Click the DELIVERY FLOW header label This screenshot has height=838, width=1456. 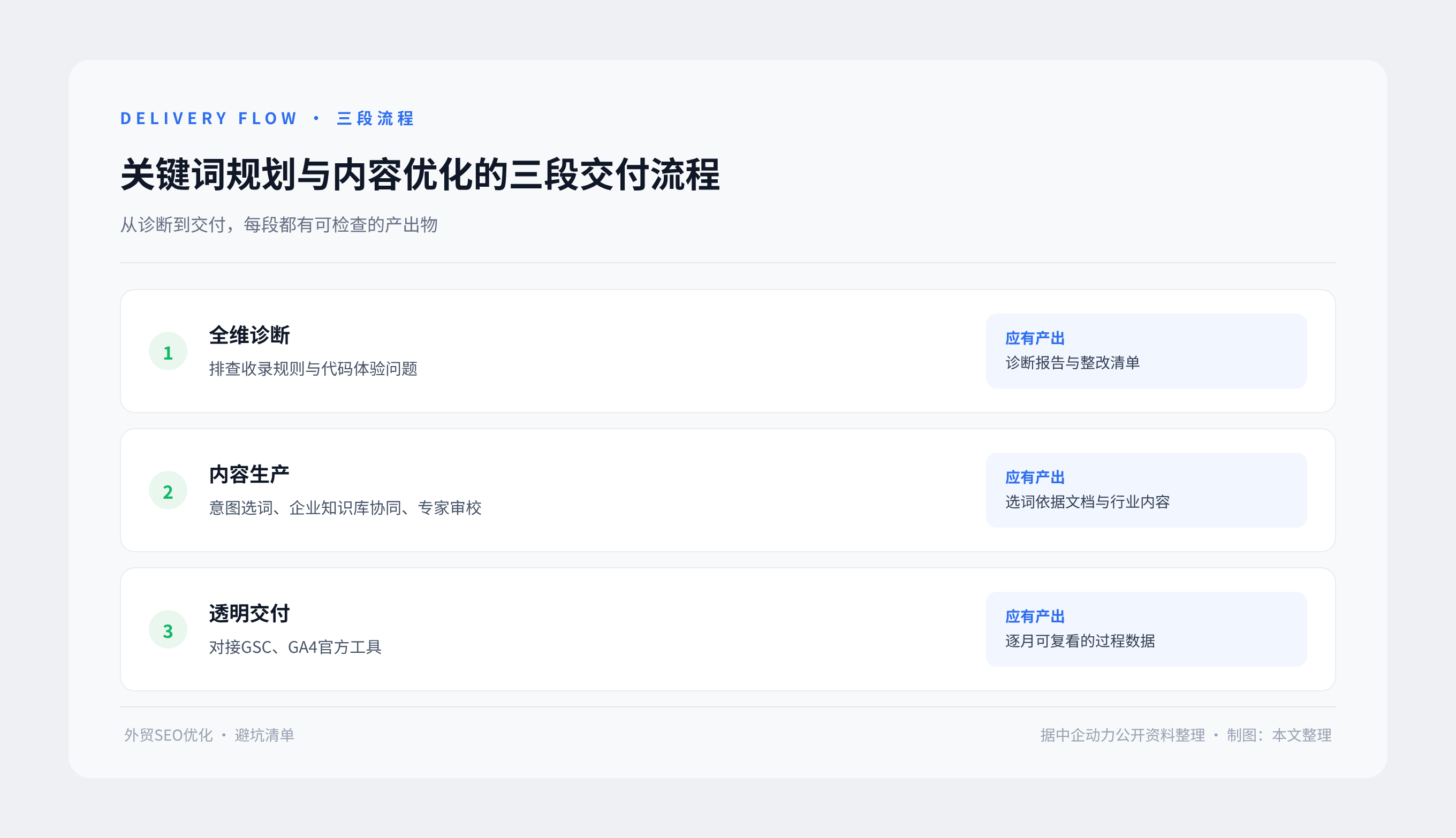coord(208,119)
